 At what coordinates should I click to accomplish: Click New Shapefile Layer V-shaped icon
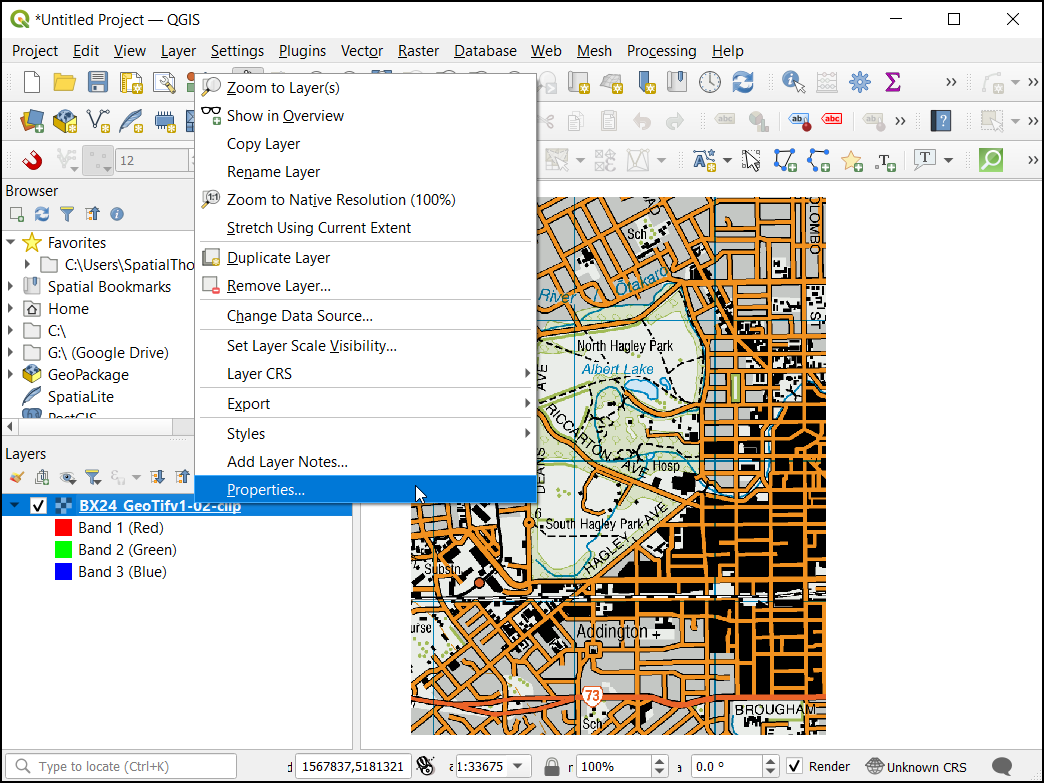pos(97,121)
